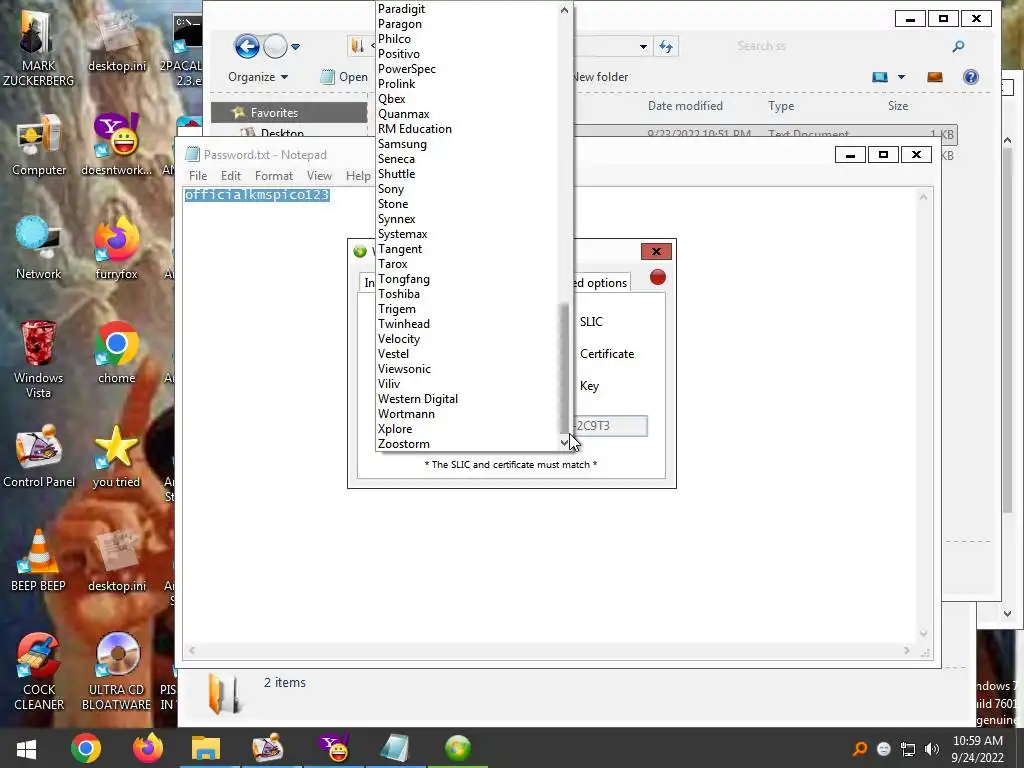Click the dropdown list scroll down arrow

coord(564,443)
